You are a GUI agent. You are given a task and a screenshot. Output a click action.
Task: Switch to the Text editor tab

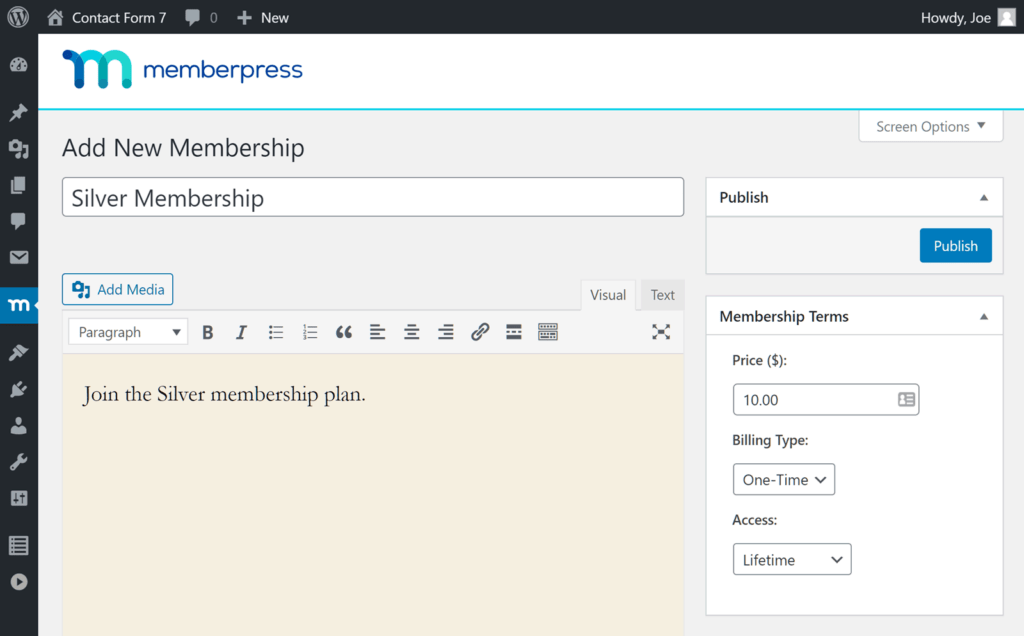(662, 295)
